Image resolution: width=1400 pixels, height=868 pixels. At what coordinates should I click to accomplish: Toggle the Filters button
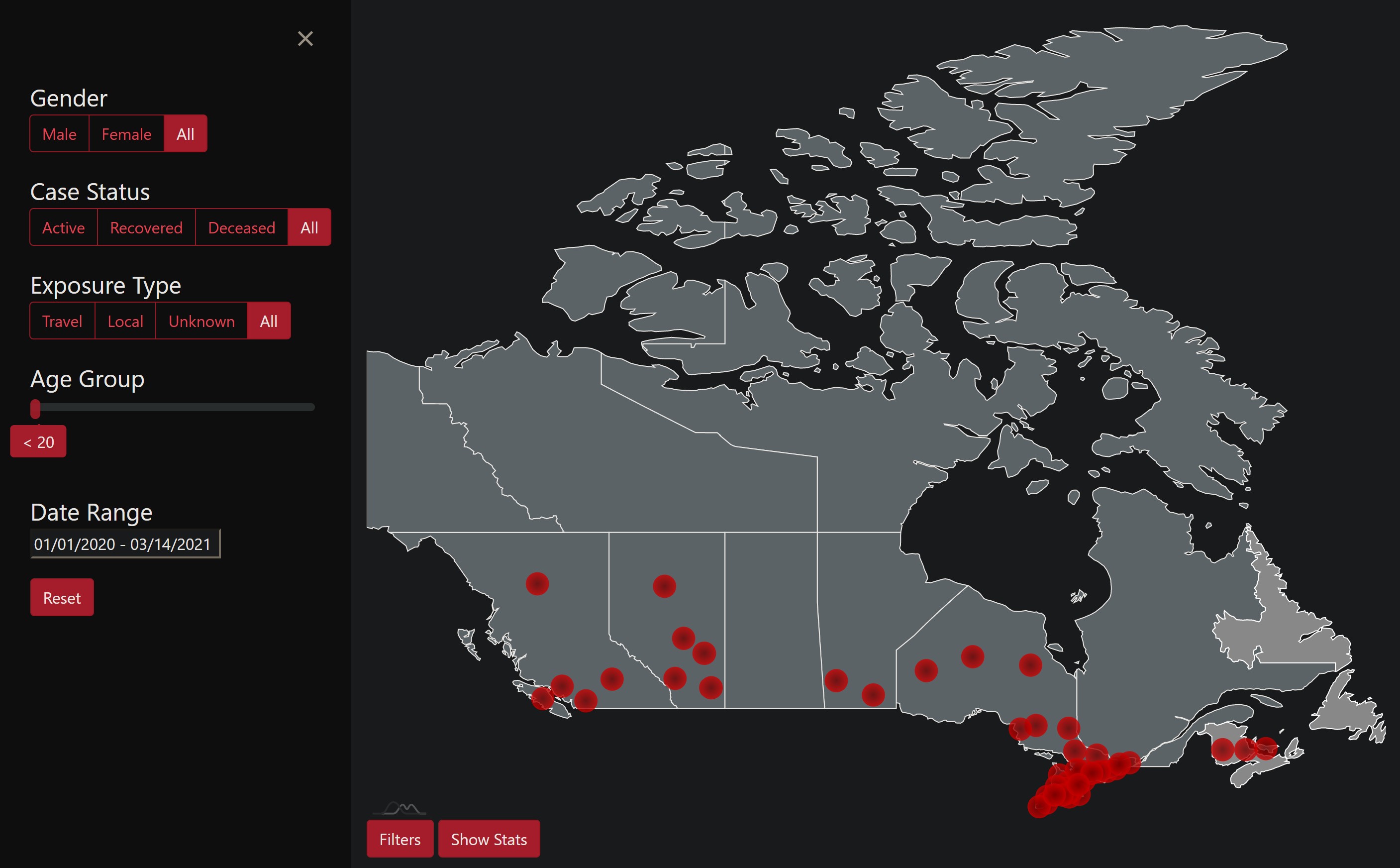pyautogui.click(x=400, y=839)
